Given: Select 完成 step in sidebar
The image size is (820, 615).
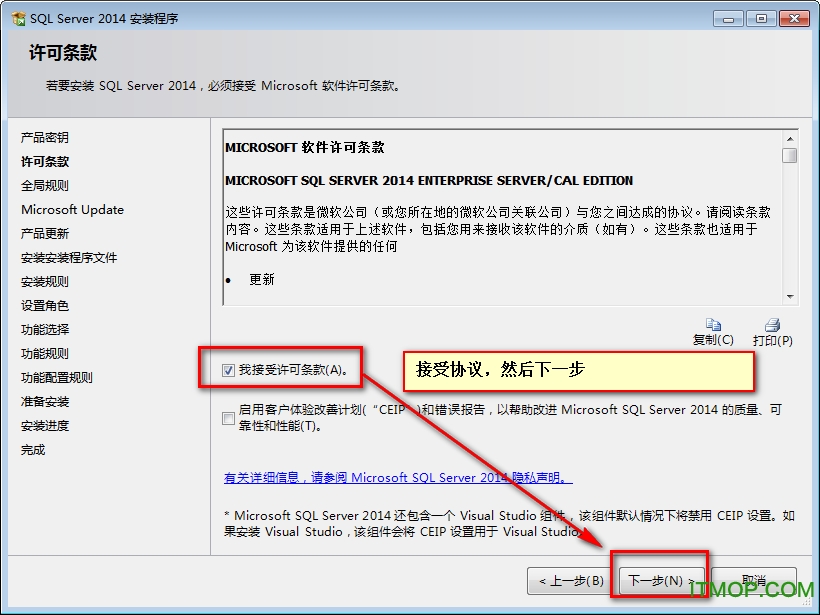Looking at the screenshot, I should click(x=33, y=450).
